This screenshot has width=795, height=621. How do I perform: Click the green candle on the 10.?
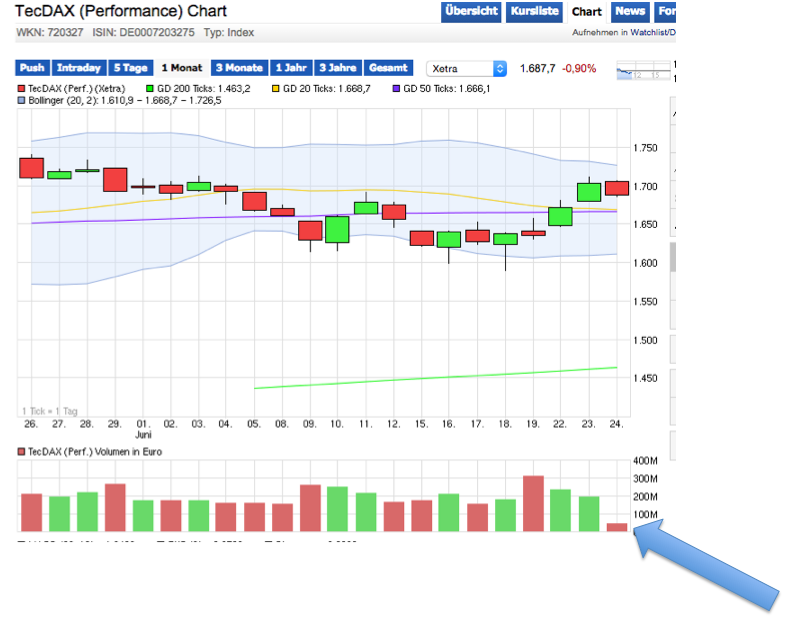click(337, 230)
